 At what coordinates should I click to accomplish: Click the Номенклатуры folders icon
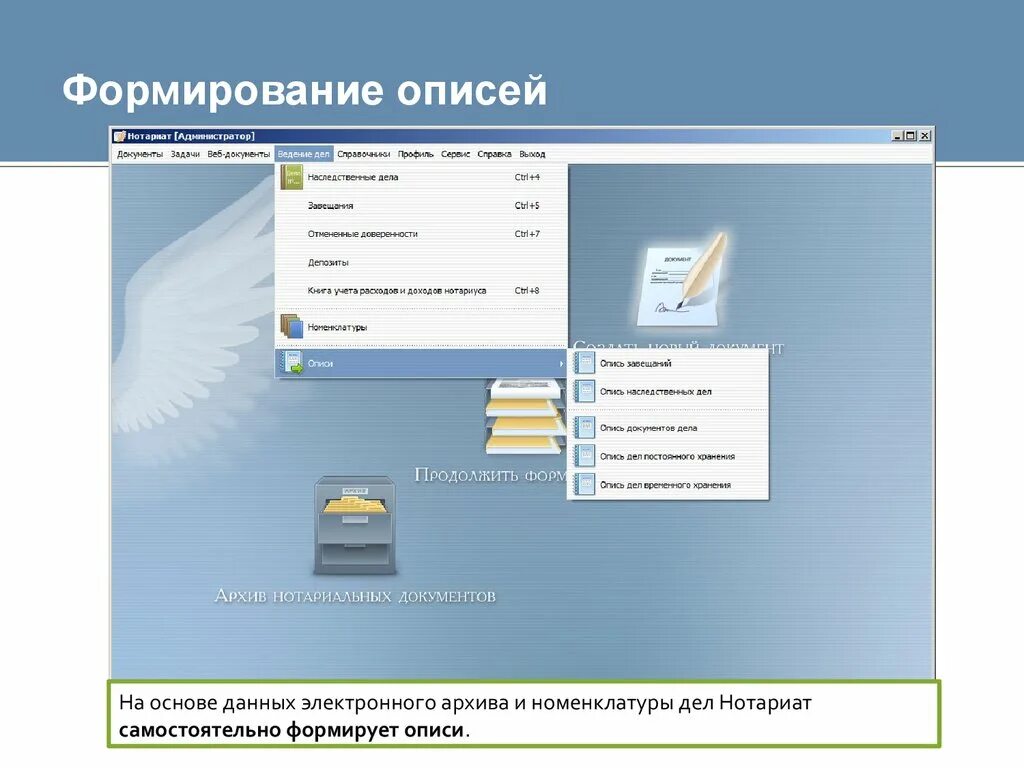pyautogui.click(x=291, y=326)
